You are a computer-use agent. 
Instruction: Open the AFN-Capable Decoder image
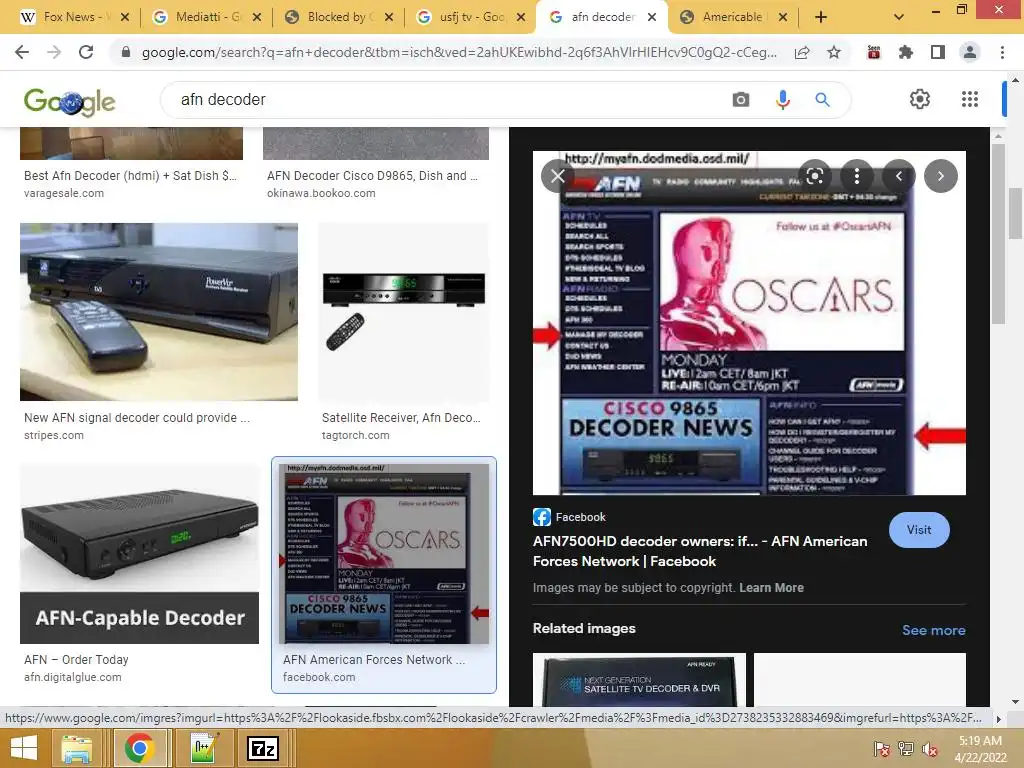coord(140,553)
